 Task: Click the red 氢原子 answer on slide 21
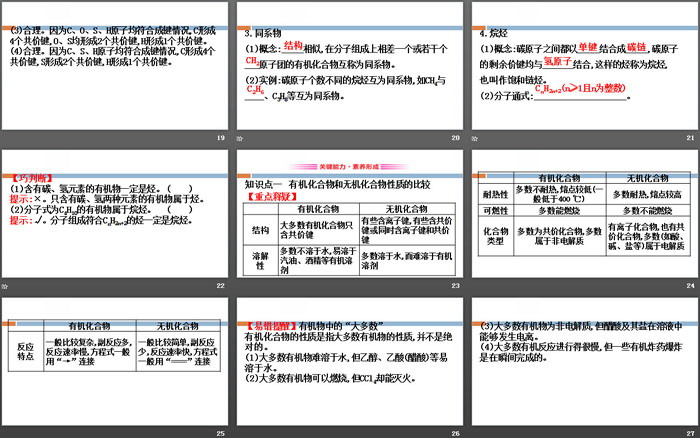coord(558,62)
